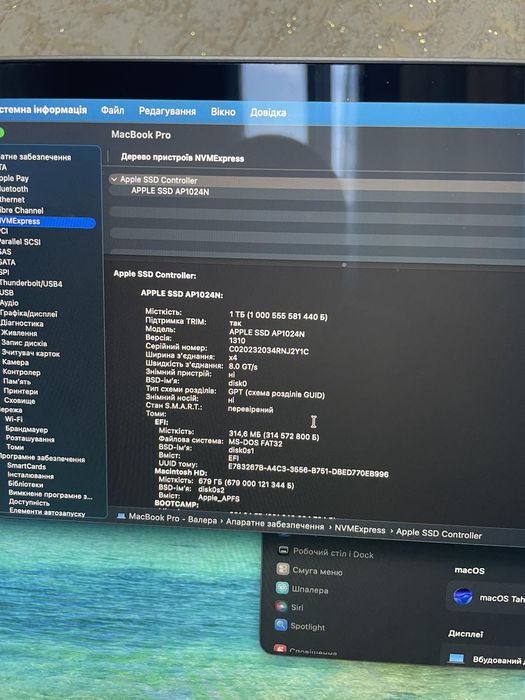Viewport: 525px width, 700px height.
Task: Select Живлення in the sidebar
Action: click(x=19, y=333)
